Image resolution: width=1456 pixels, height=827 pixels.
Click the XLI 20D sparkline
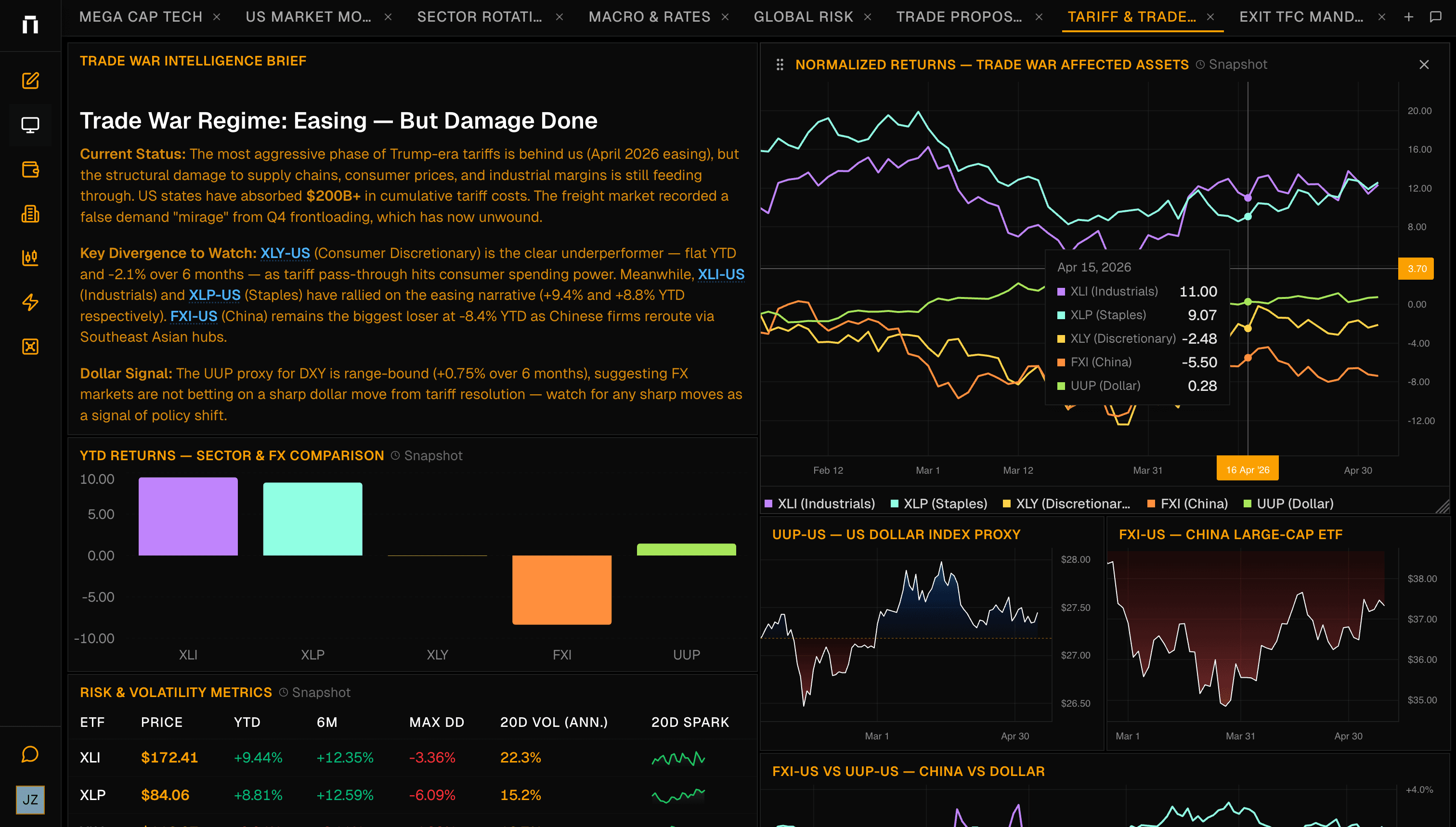(678, 758)
